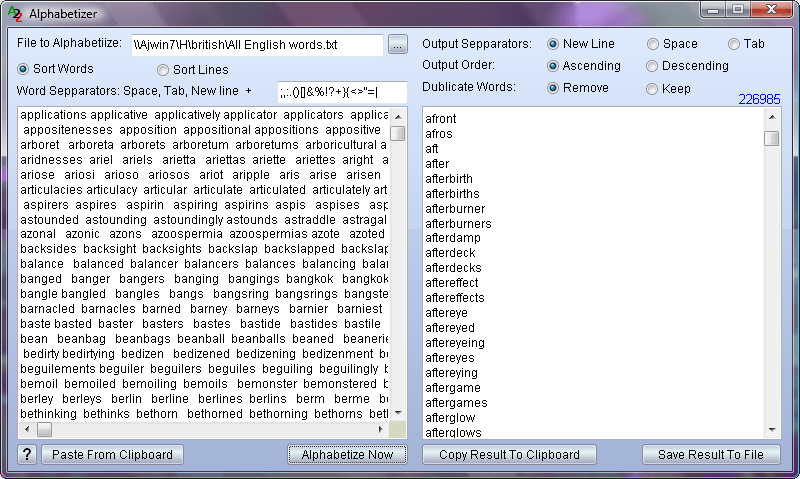The height and width of the screenshot is (479, 800).
Task: Click left arrow of input horizontal scrollbar
Action: [28, 430]
